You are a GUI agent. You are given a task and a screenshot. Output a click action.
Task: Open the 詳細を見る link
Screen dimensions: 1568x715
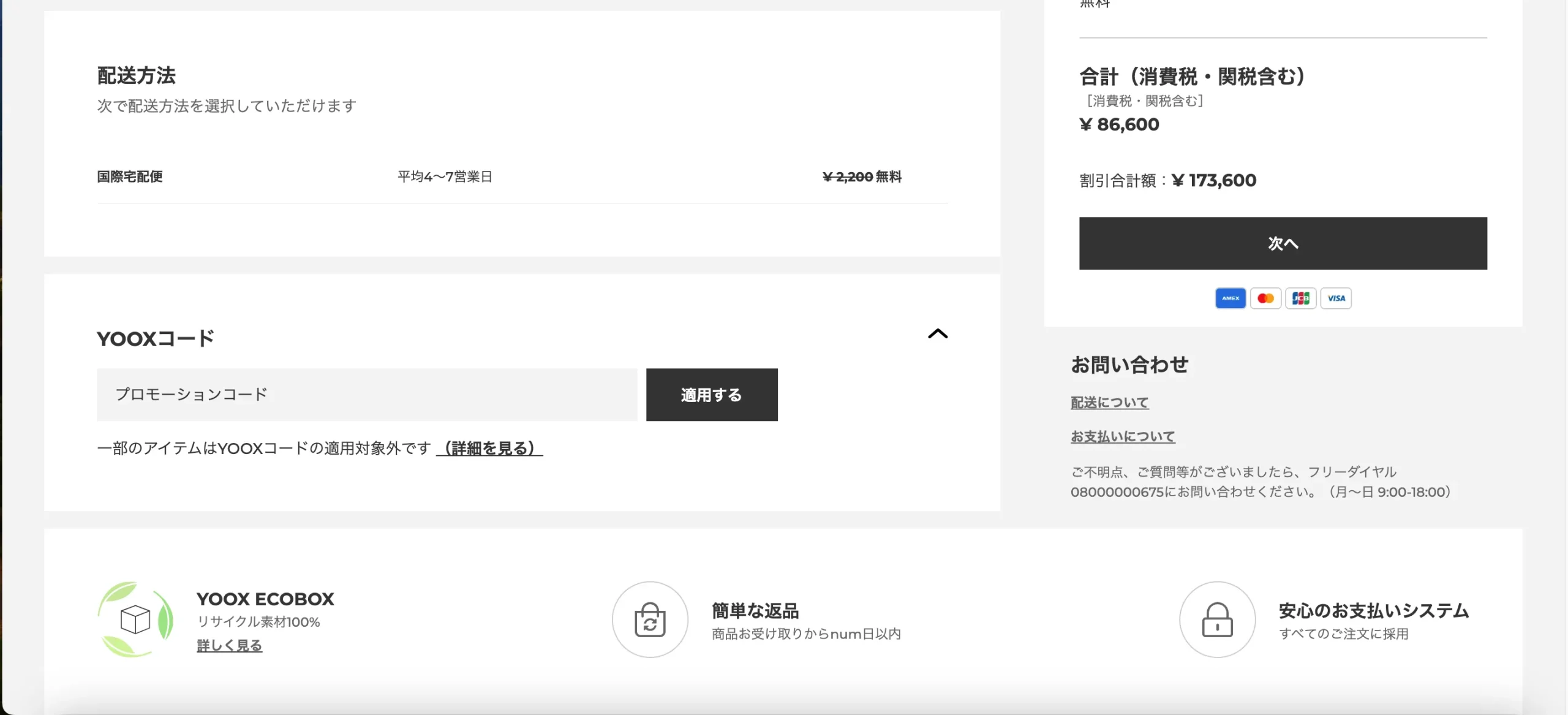coord(489,448)
